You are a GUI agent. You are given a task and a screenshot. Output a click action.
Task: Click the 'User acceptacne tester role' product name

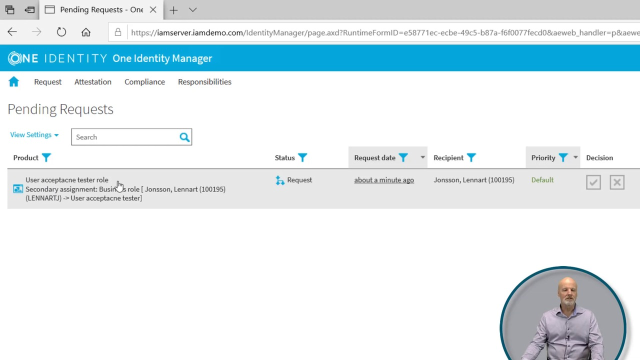(67, 180)
